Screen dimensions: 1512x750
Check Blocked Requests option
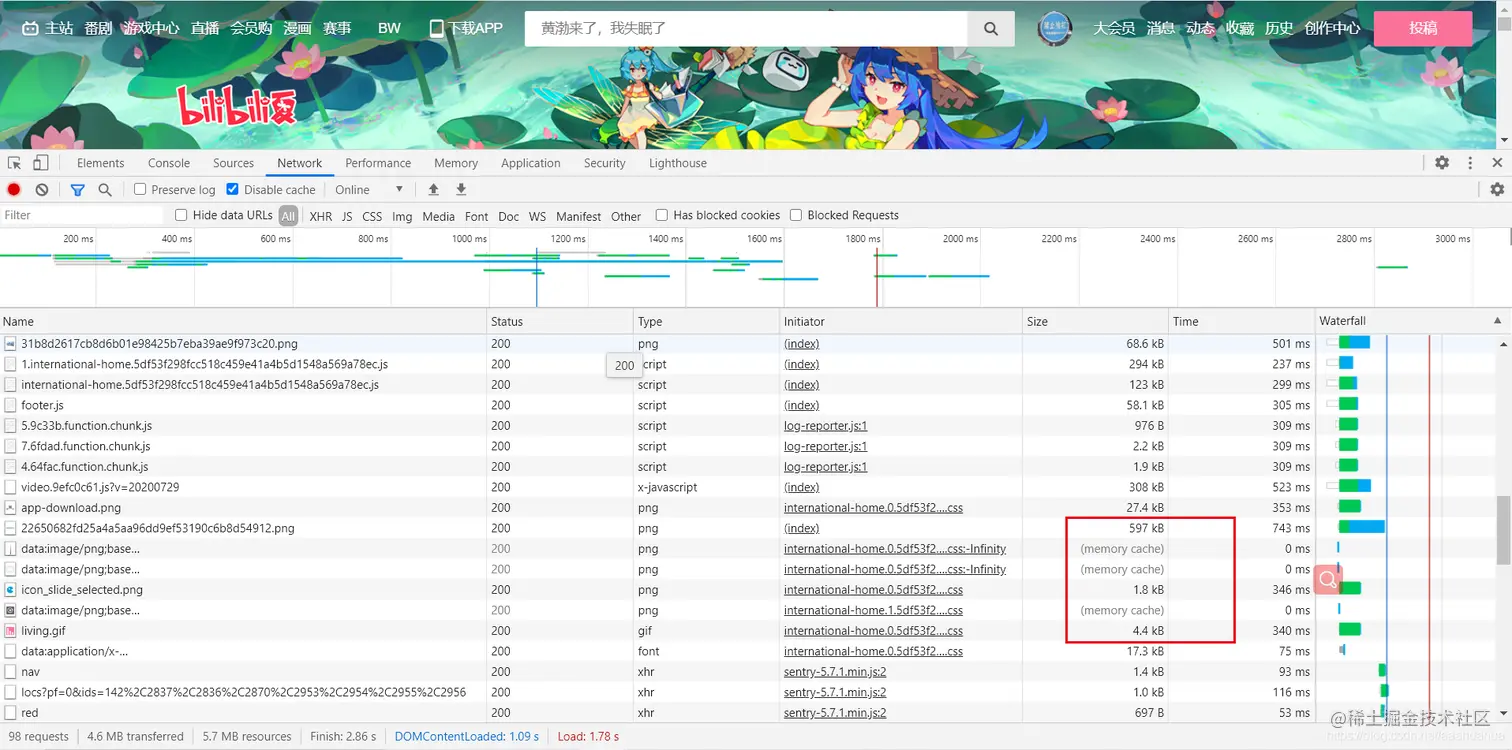click(796, 215)
